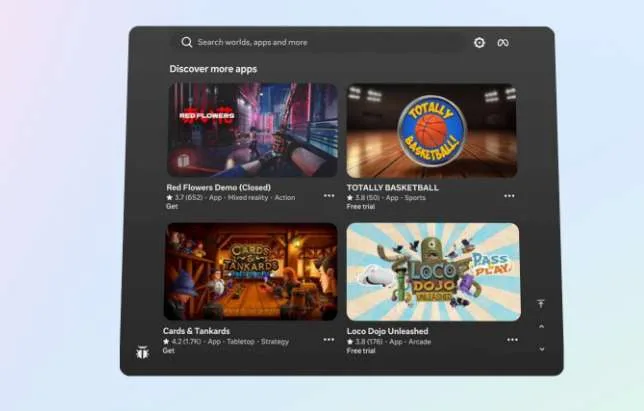Click the down chevron scroll control
The width and height of the screenshot is (644, 411).
point(542,349)
